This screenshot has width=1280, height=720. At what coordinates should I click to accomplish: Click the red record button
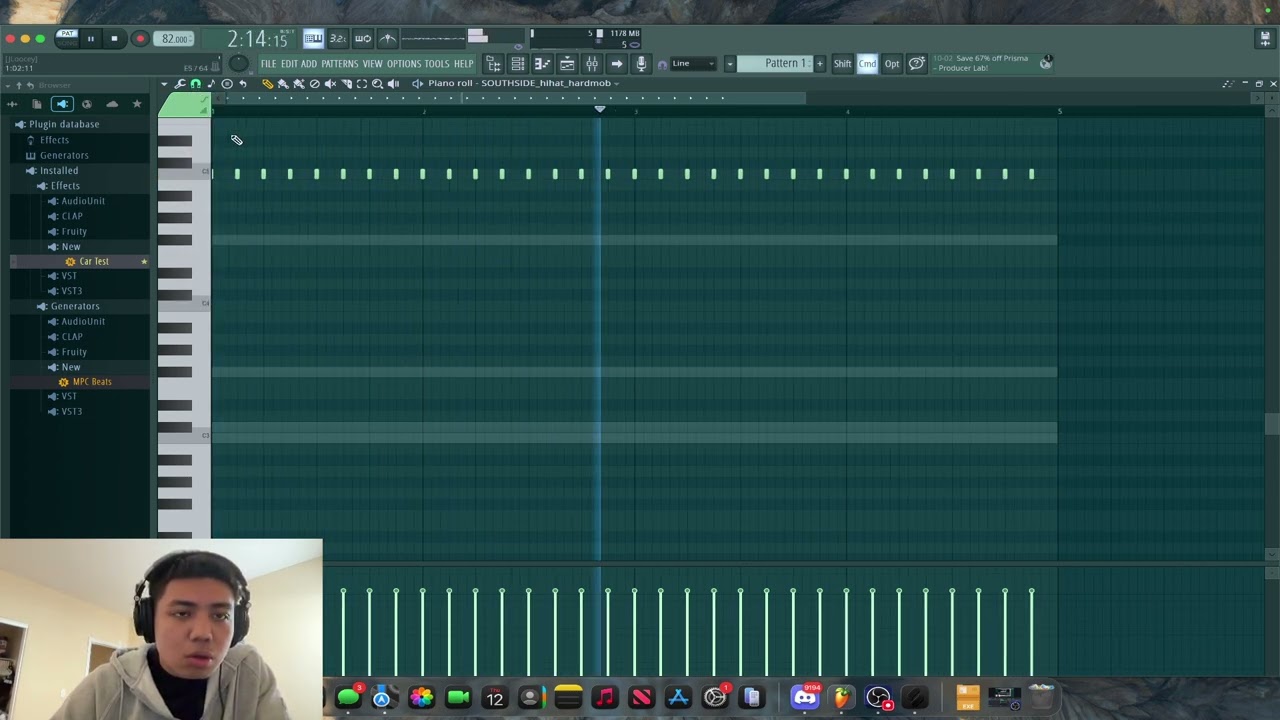(140, 39)
